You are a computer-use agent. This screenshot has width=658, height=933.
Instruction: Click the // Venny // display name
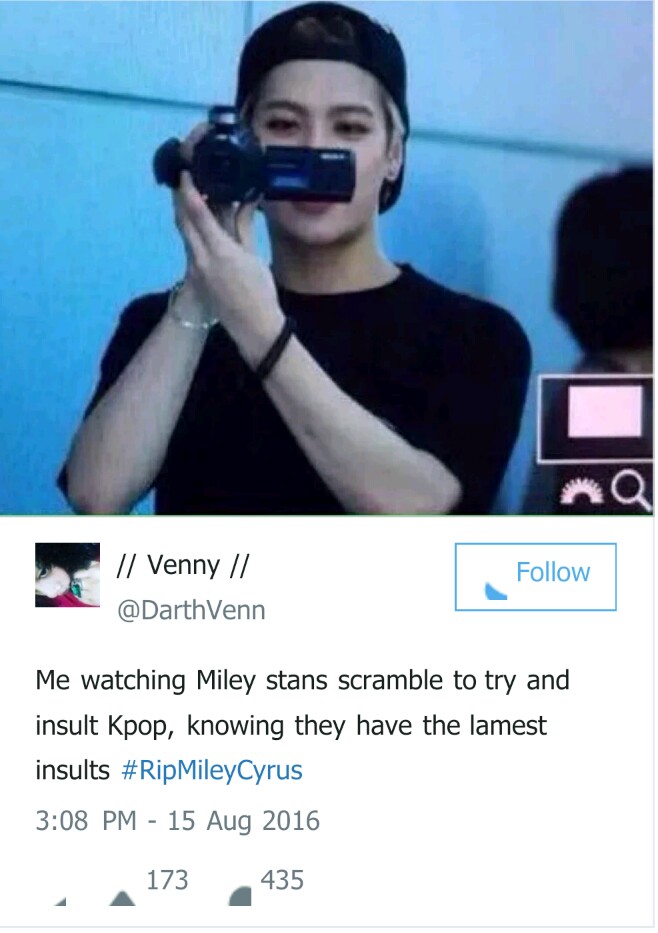coord(183,565)
